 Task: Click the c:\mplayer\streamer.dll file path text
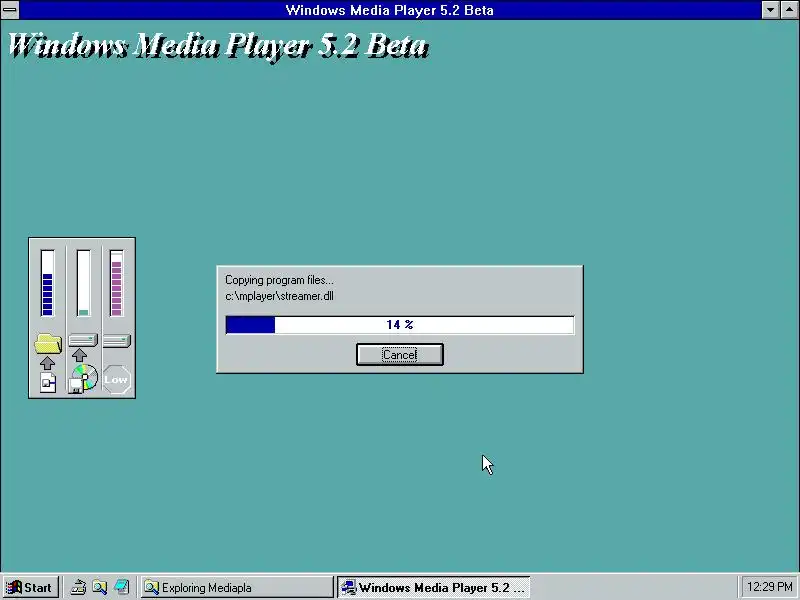pyautogui.click(x=279, y=296)
